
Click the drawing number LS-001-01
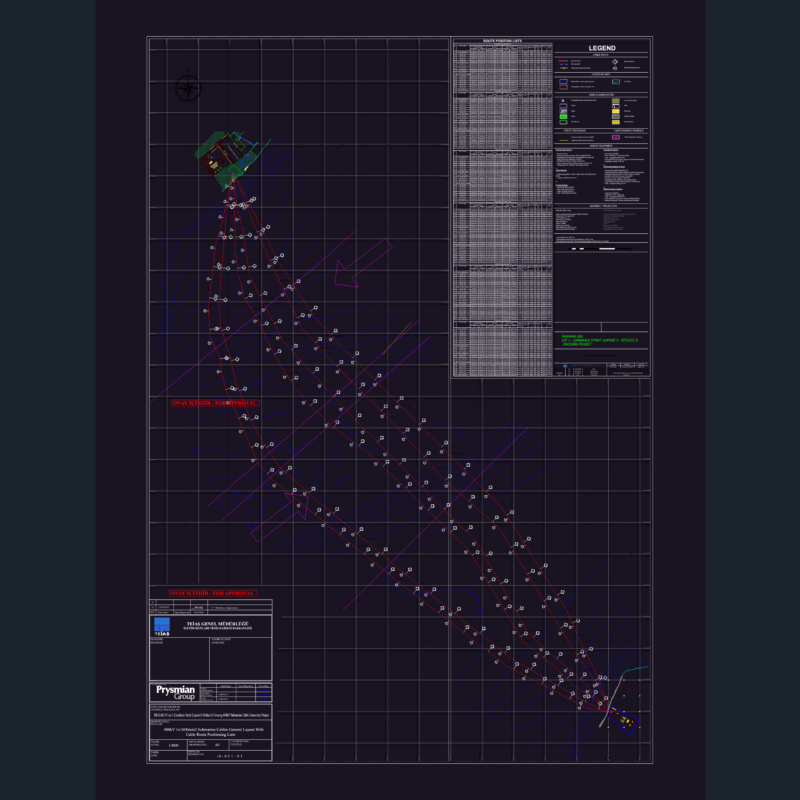pos(230,756)
